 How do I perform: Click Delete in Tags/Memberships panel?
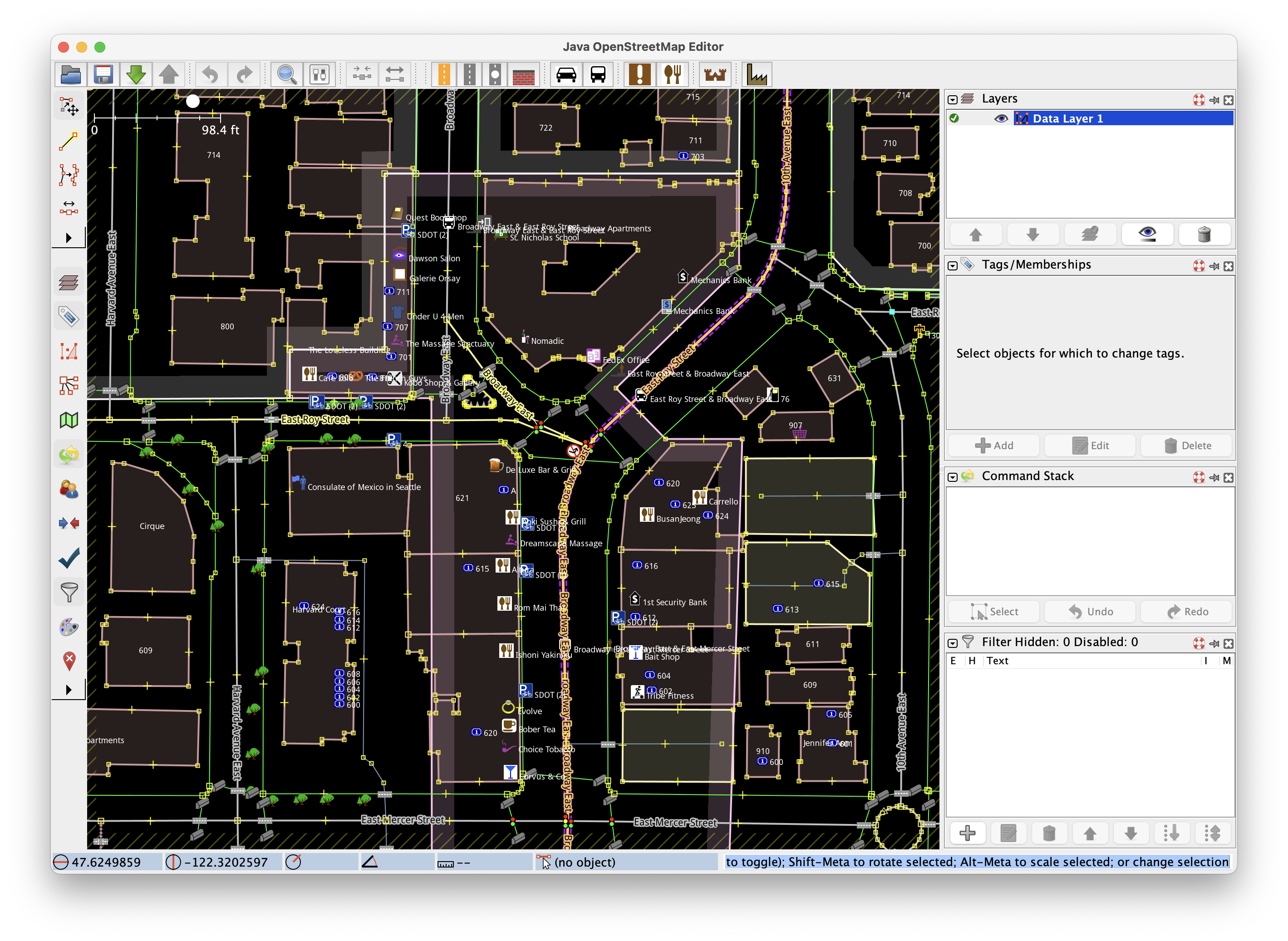pos(1187,446)
